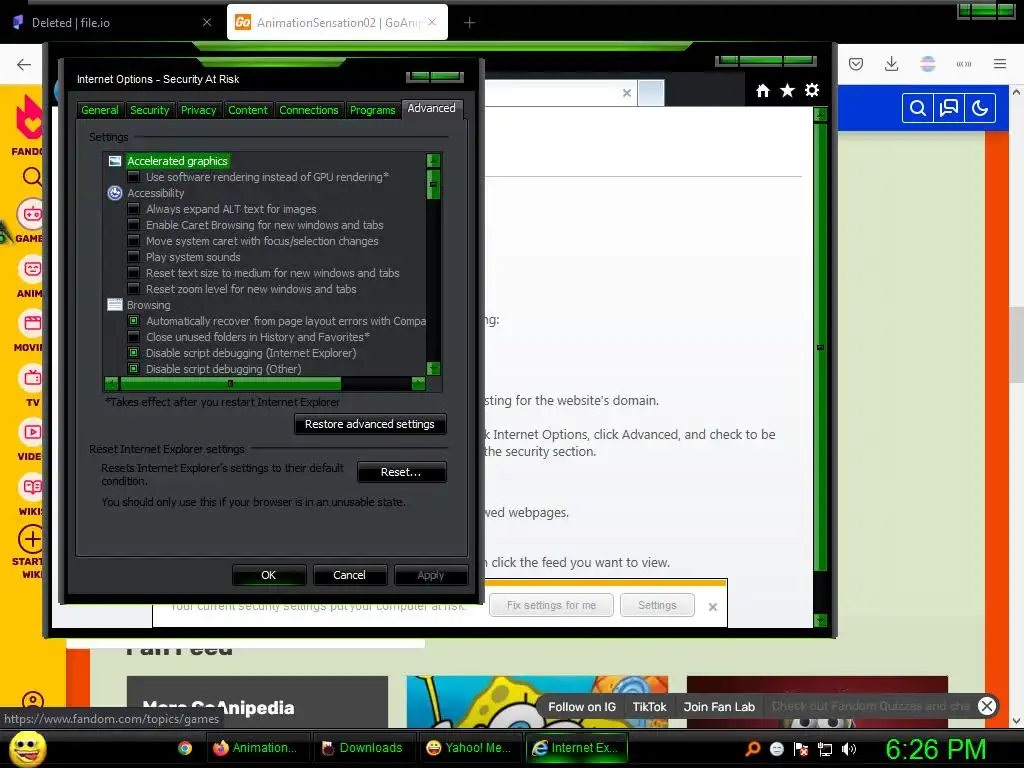1024x768 pixels.
Task: Open the Firefox hamburger menu
Action: tap(1000, 64)
